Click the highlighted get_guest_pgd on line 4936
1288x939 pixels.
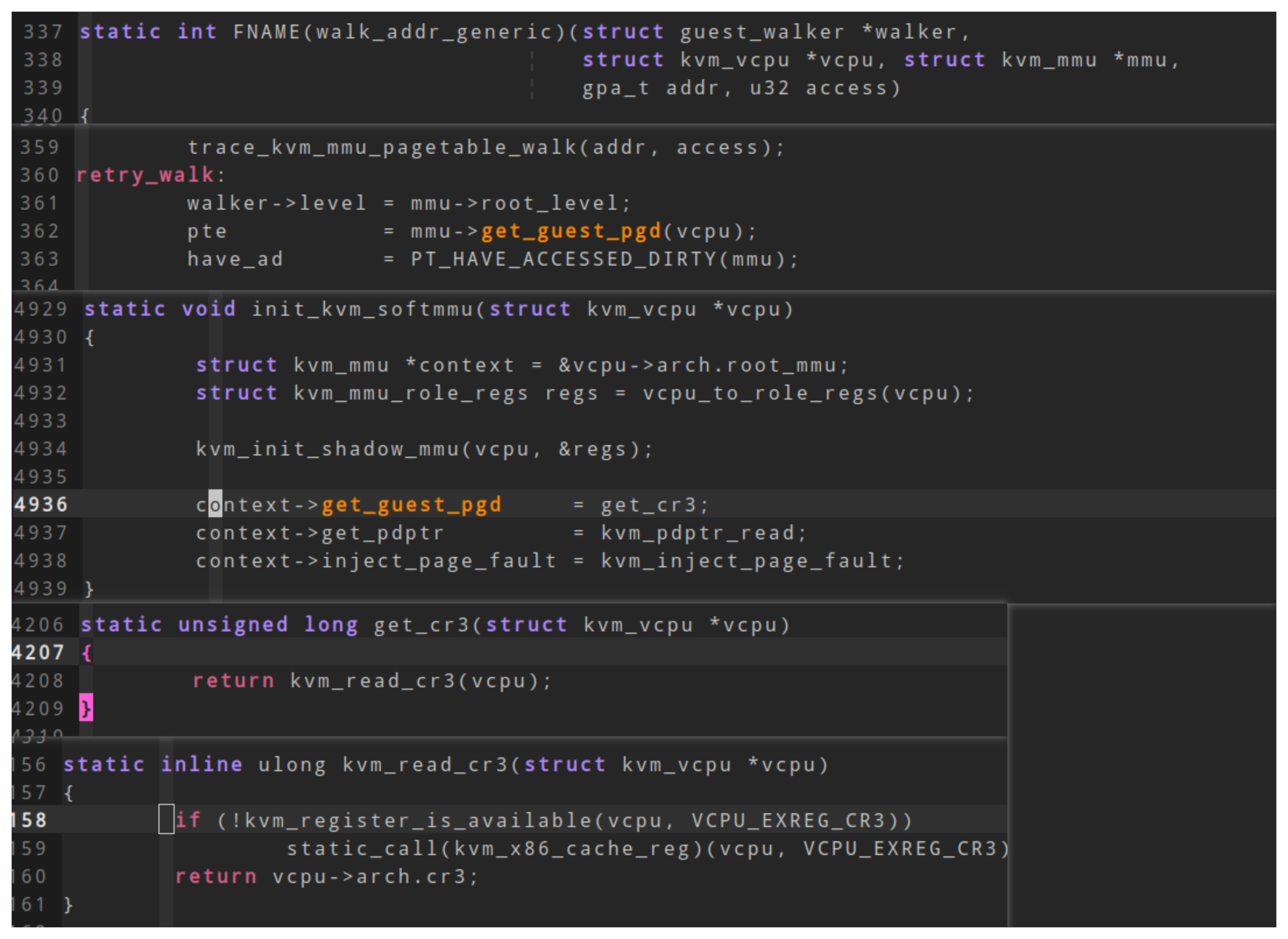pos(411,505)
